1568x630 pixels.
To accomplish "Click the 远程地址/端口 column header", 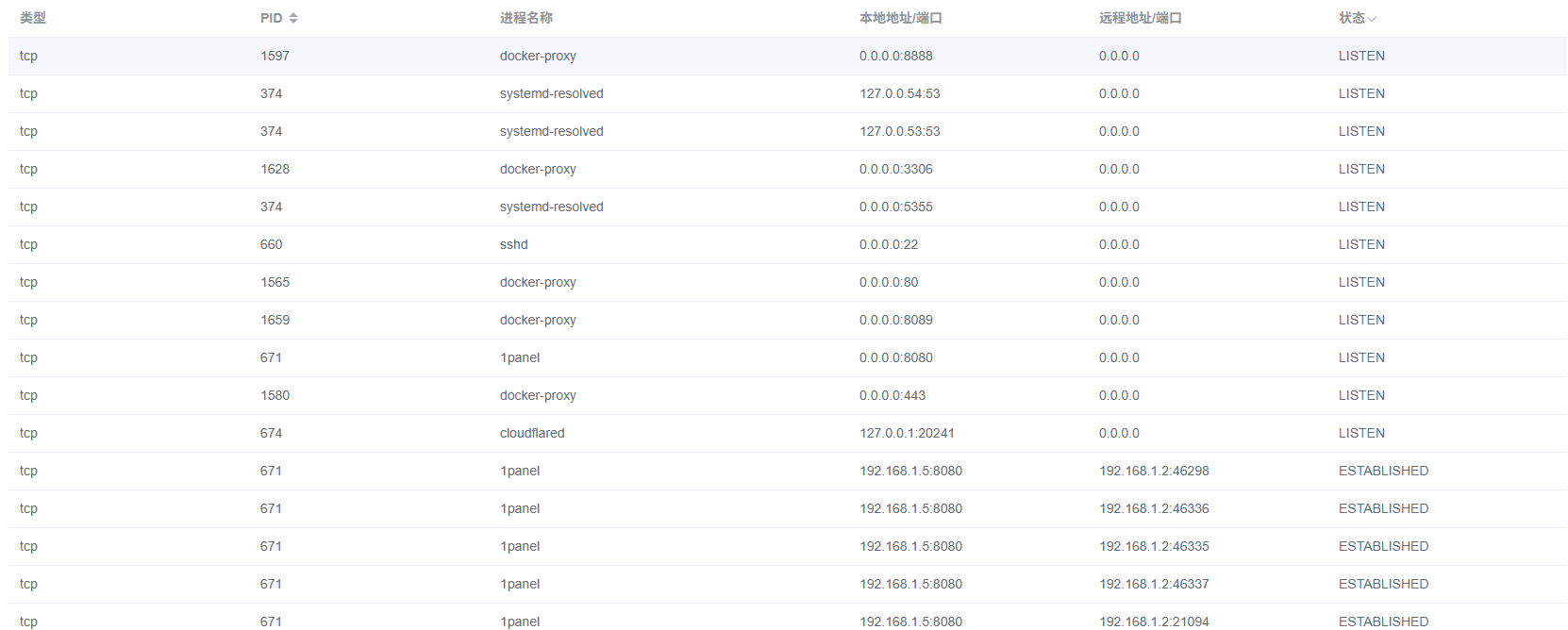I will click(1141, 18).
